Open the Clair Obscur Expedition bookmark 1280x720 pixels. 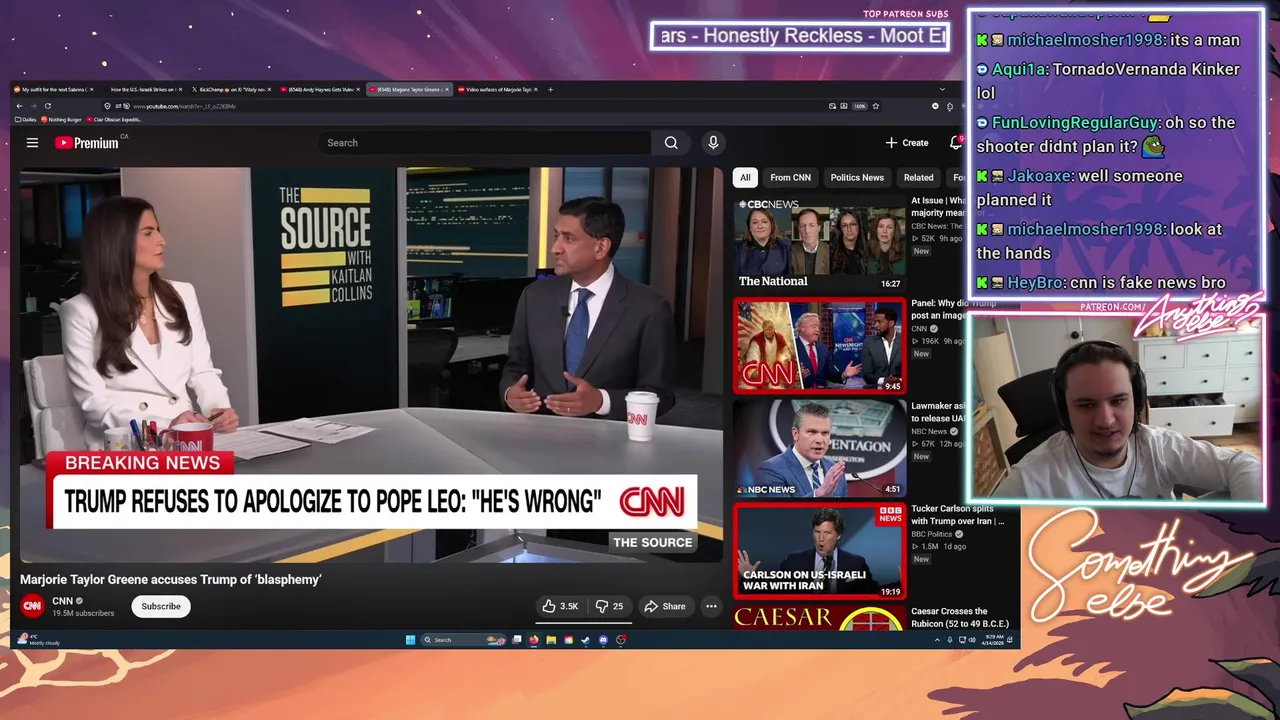point(114,119)
